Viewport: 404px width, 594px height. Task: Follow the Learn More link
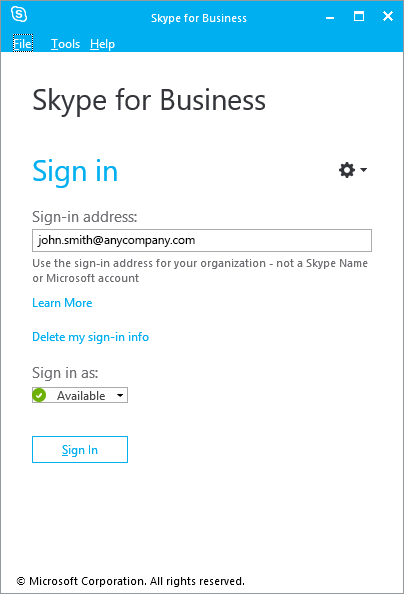tap(62, 303)
